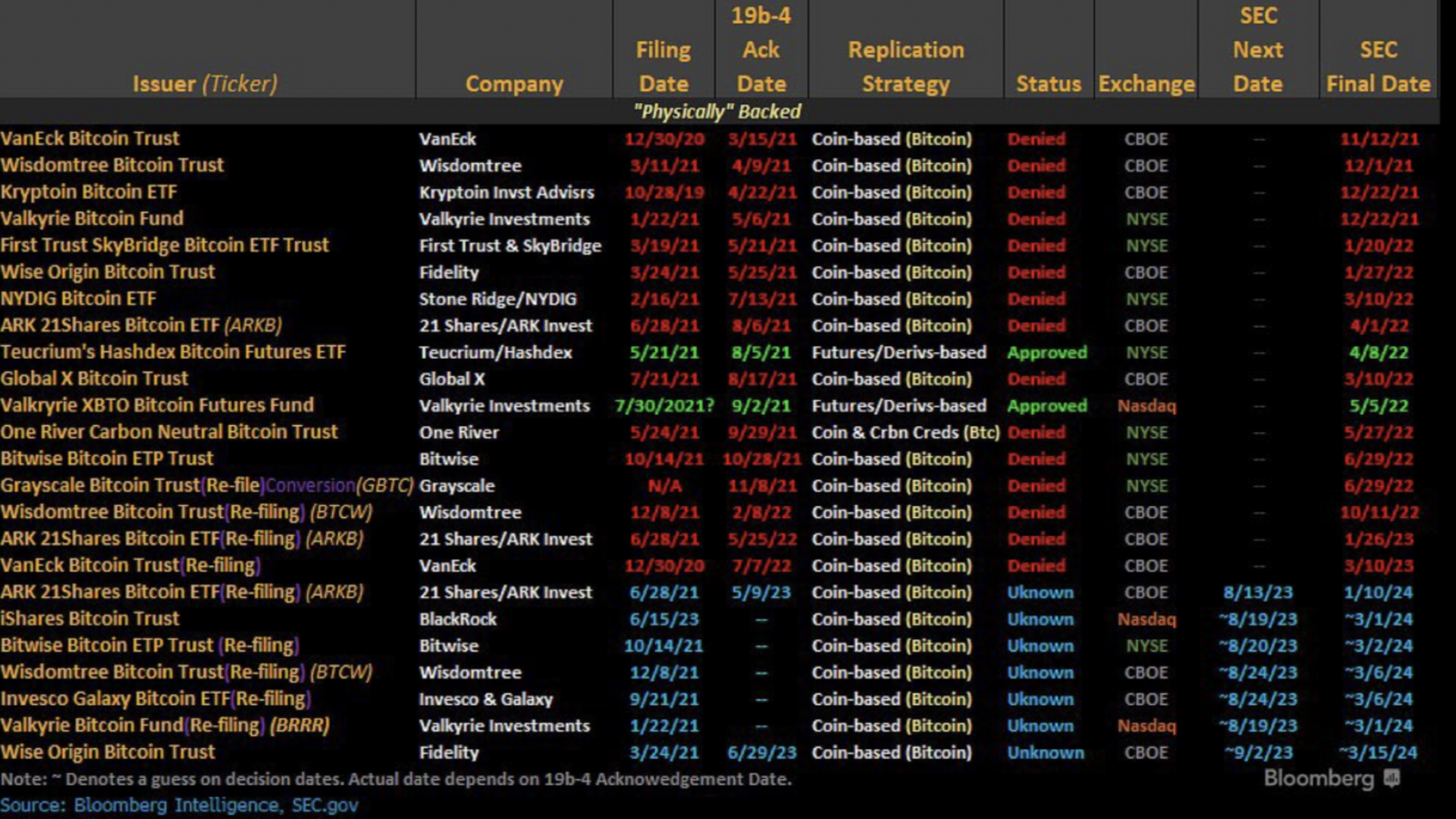This screenshot has width=1456, height=819.
Task: Select Approved status in Valkryrie XBTO row
Action: (x=1047, y=405)
